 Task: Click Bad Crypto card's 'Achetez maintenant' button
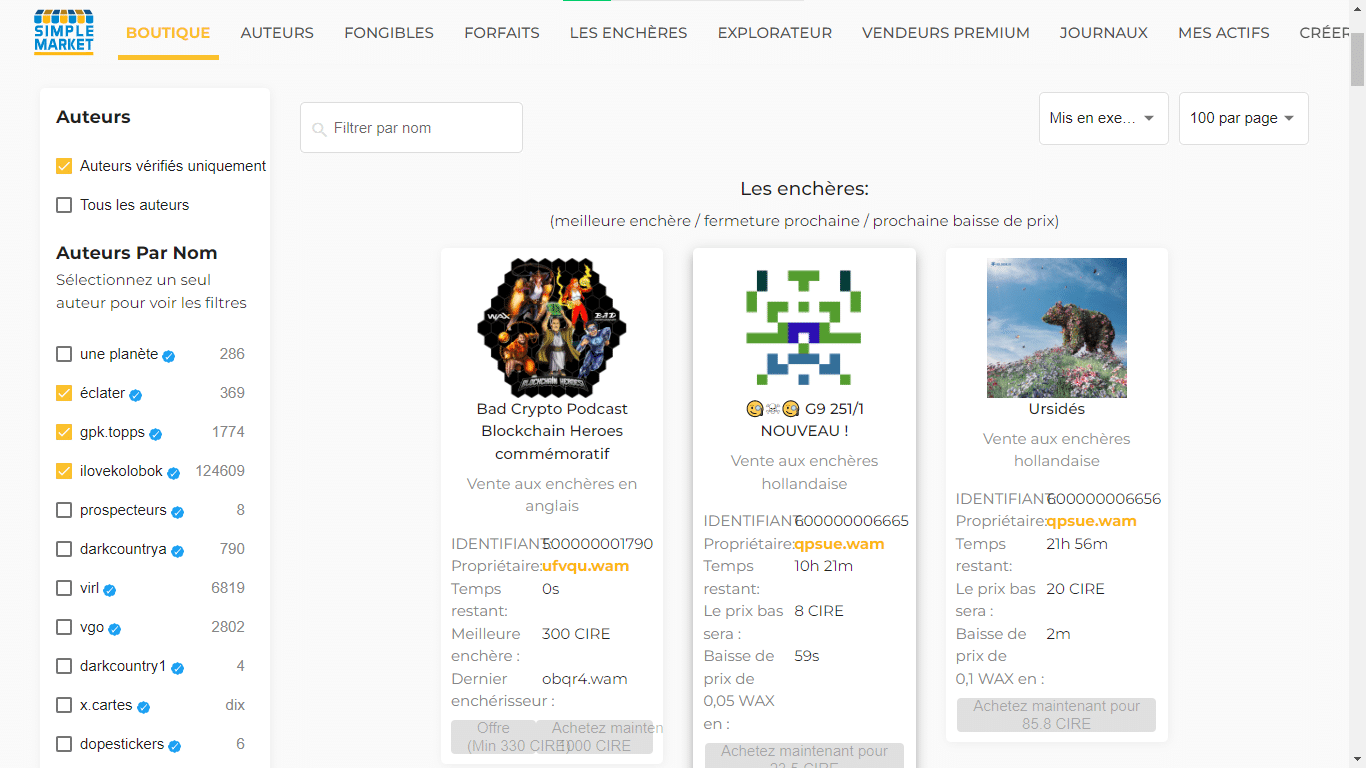point(594,737)
